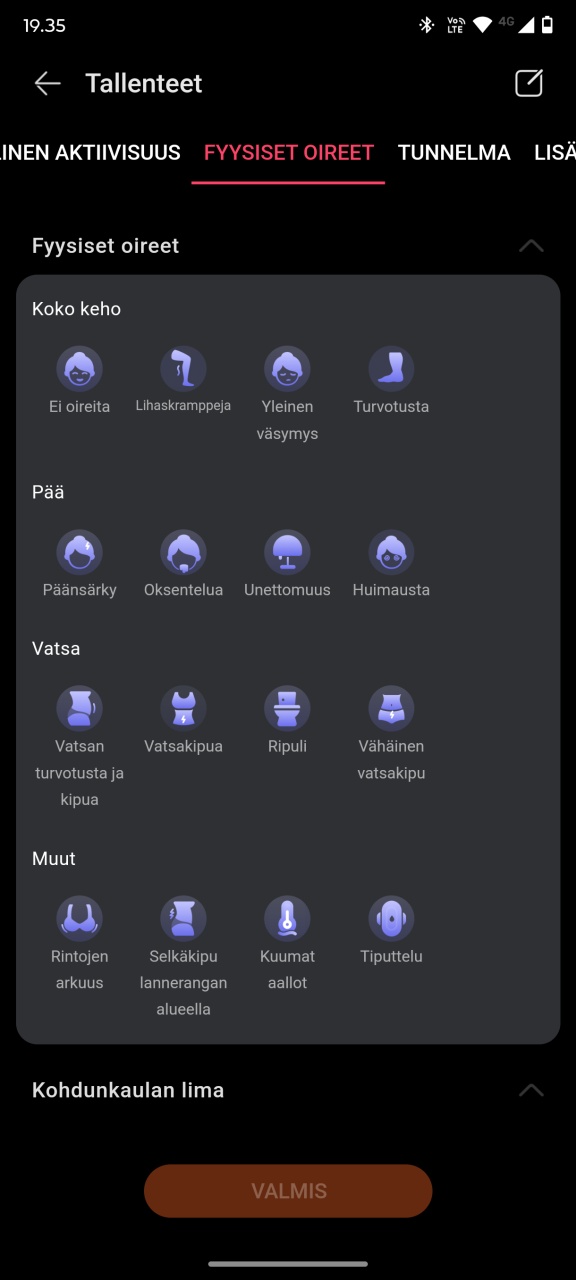
Task: Open the FYYSISET OIREET tab
Action: tap(289, 153)
